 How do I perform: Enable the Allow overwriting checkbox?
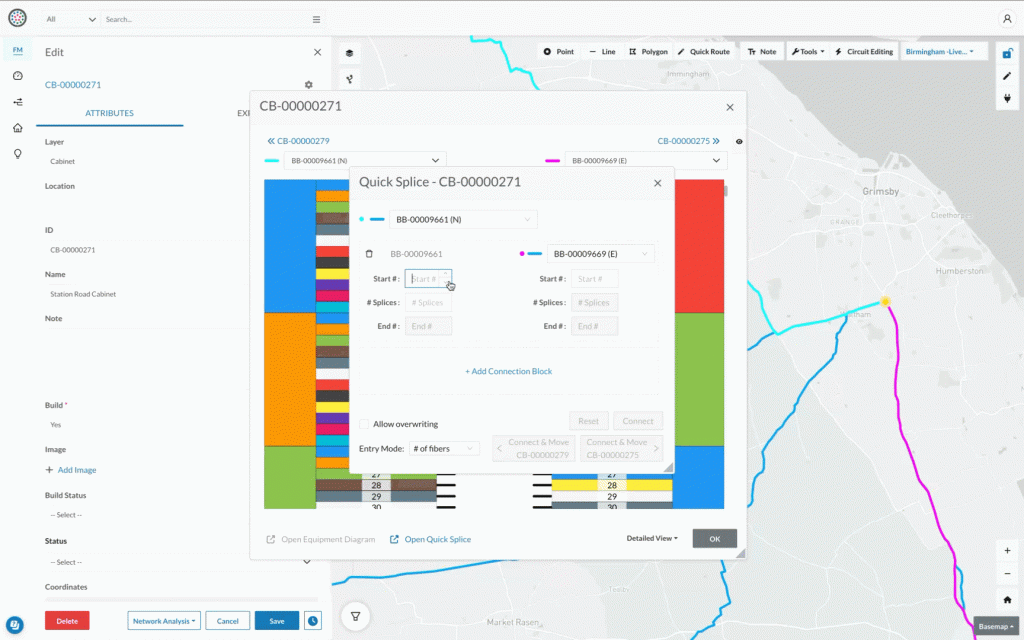[364, 424]
